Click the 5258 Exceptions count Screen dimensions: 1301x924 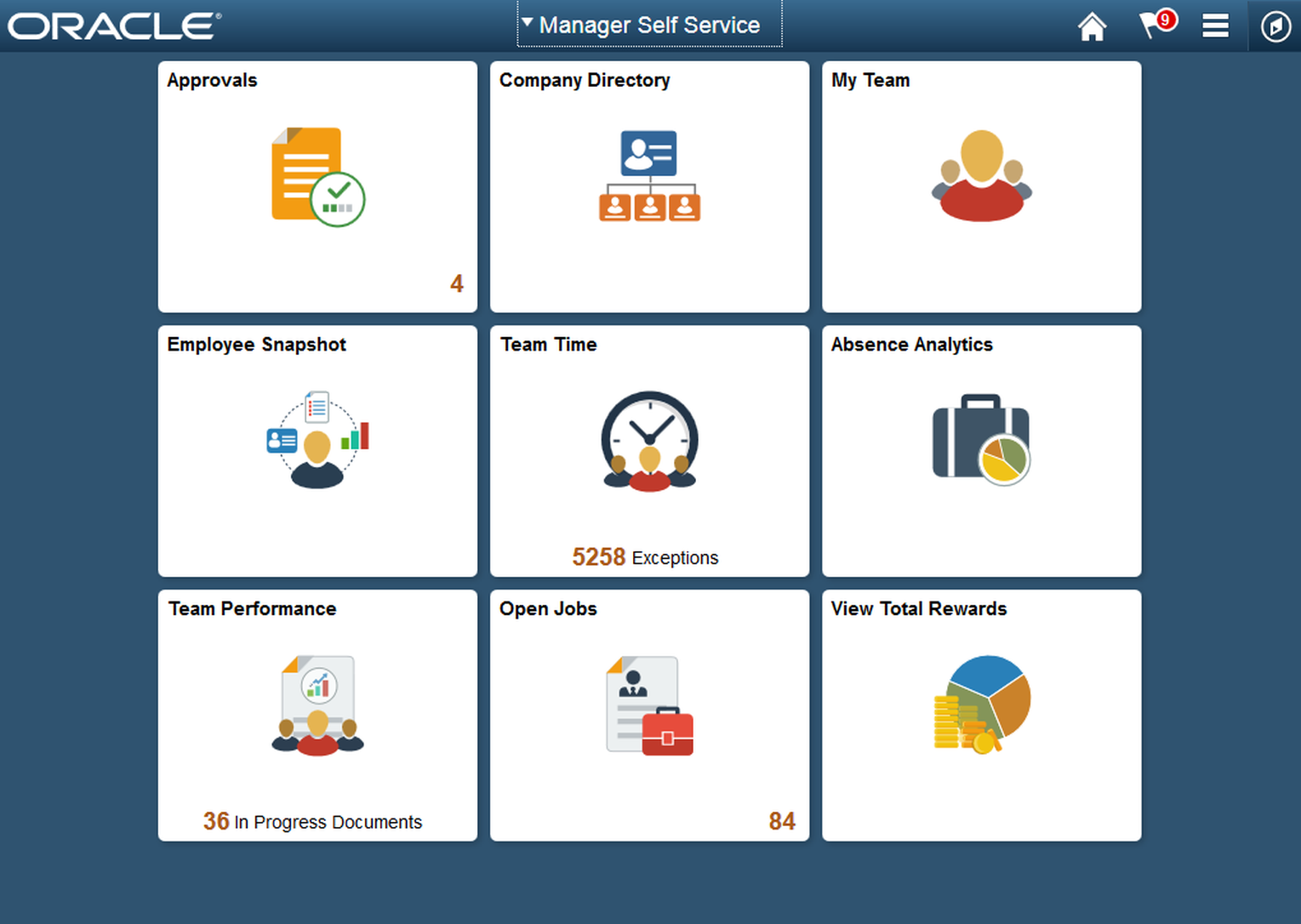pos(645,557)
